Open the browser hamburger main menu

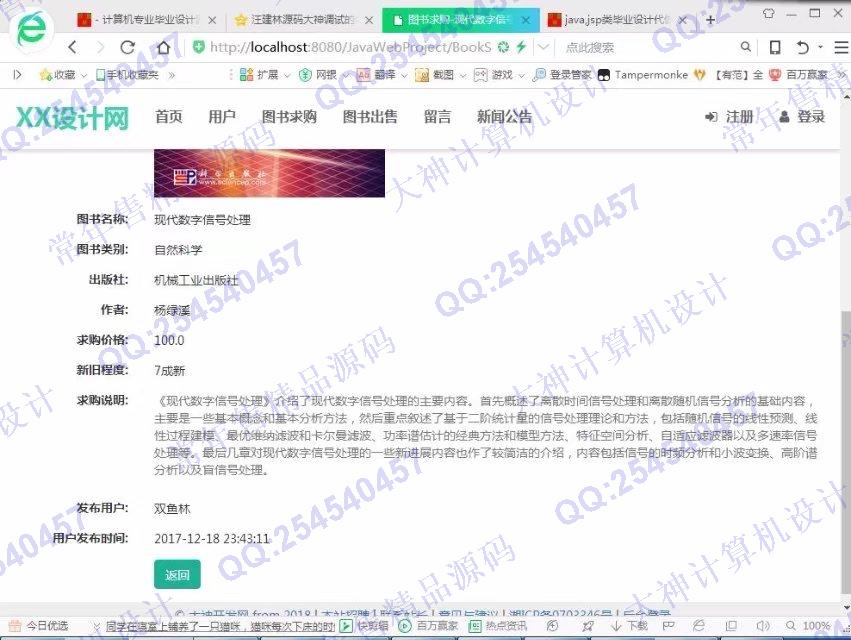pyautogui.click(x=841, y=48)
